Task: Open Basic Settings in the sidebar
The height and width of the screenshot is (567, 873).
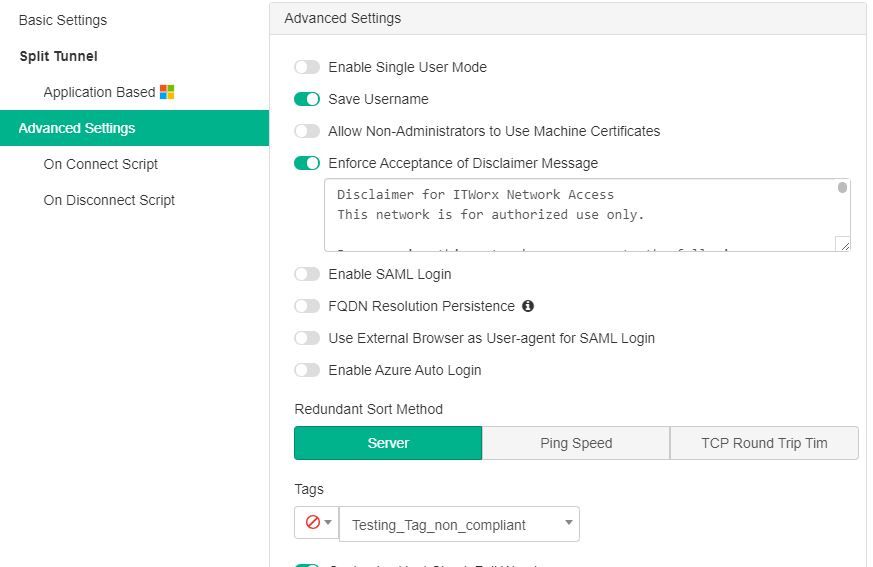Action: (63, 20)
